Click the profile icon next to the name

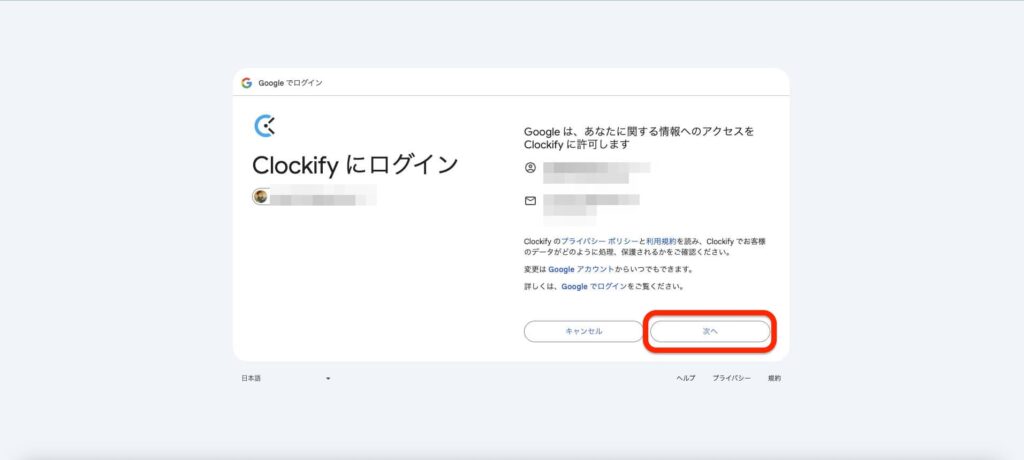pyautogui.click(x=530, y=167)
